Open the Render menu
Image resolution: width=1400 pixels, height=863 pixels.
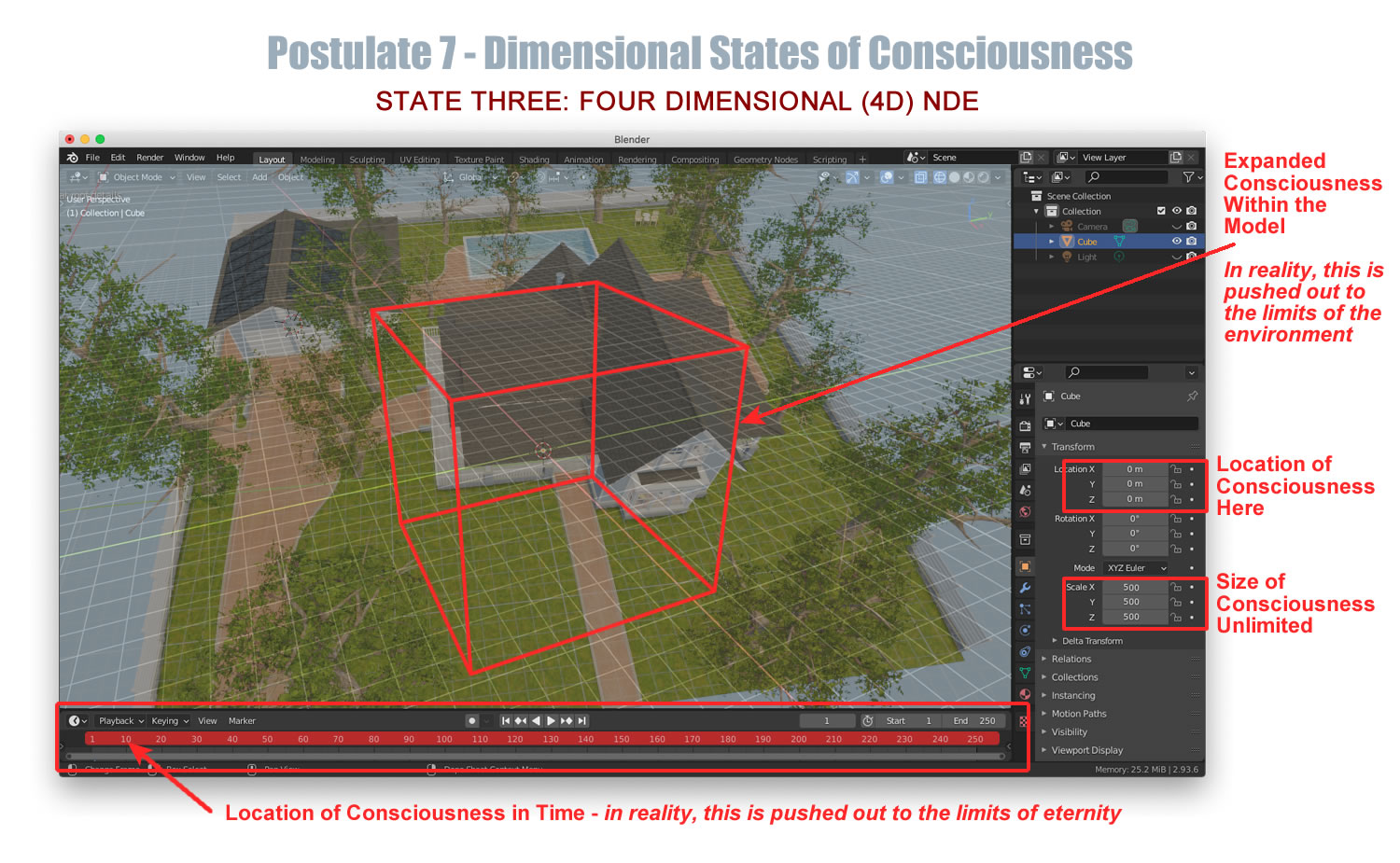tap(149, 157)
